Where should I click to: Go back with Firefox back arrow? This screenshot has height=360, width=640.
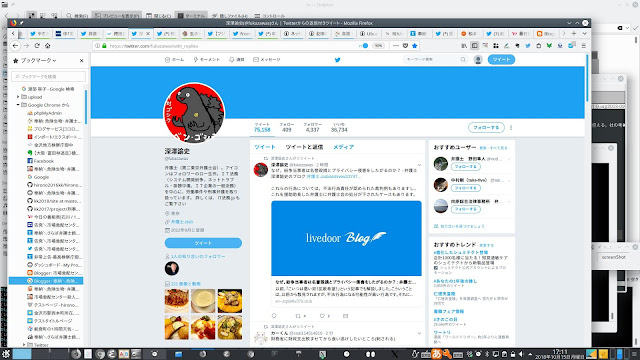click(16, 46)
